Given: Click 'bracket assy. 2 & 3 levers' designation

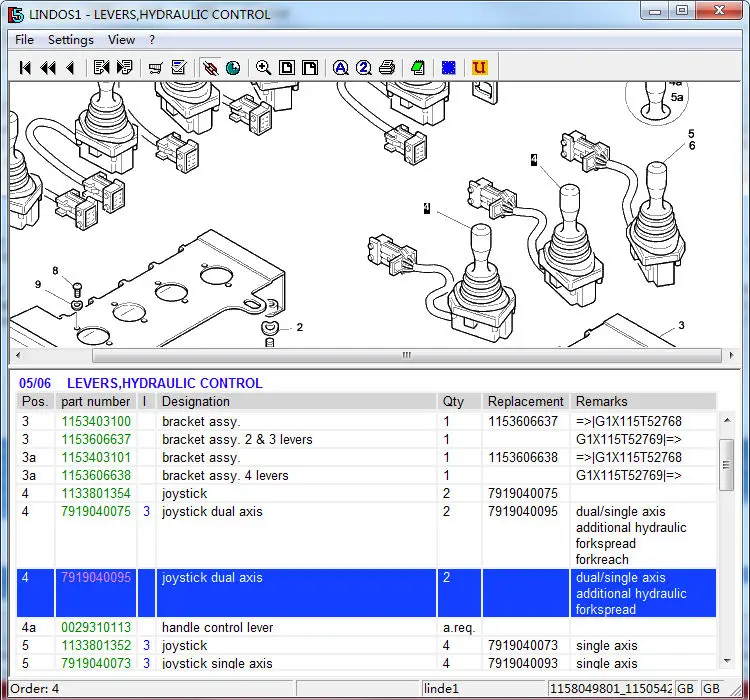Looking at the screenshot, I should point(237,440).
